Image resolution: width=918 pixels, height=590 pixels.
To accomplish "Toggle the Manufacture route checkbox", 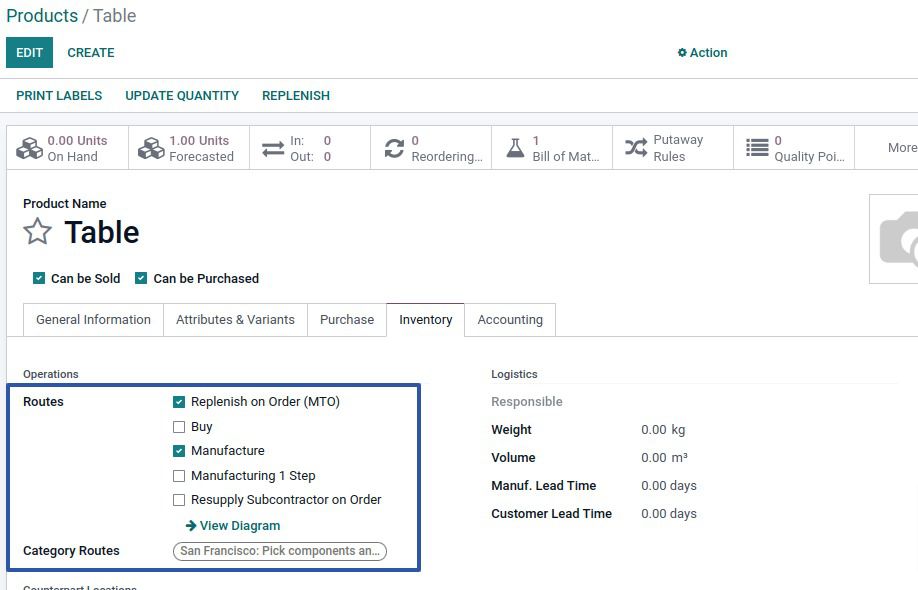I will point(179,451).
